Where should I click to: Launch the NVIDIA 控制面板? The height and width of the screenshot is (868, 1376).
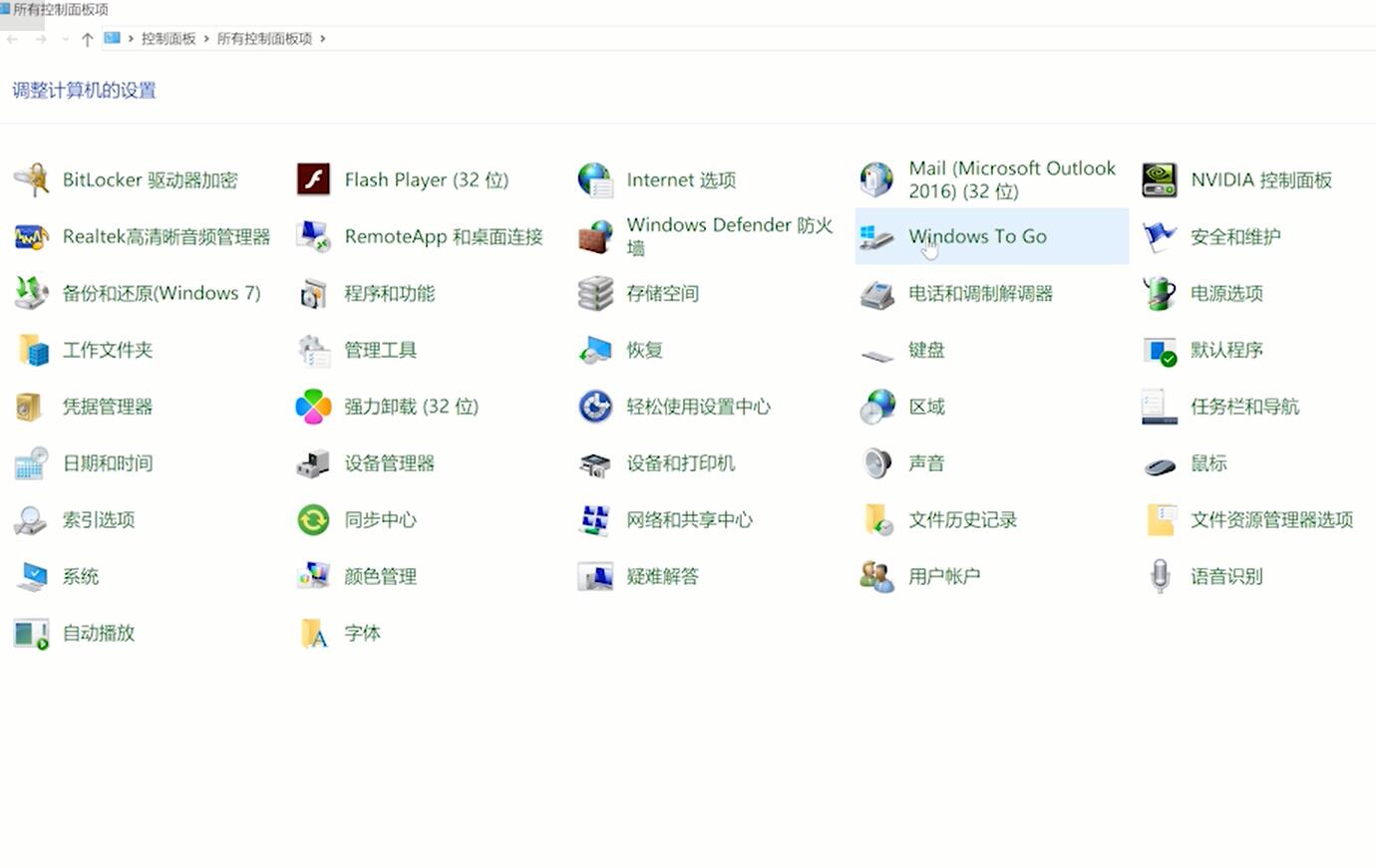pos(1256,179)
